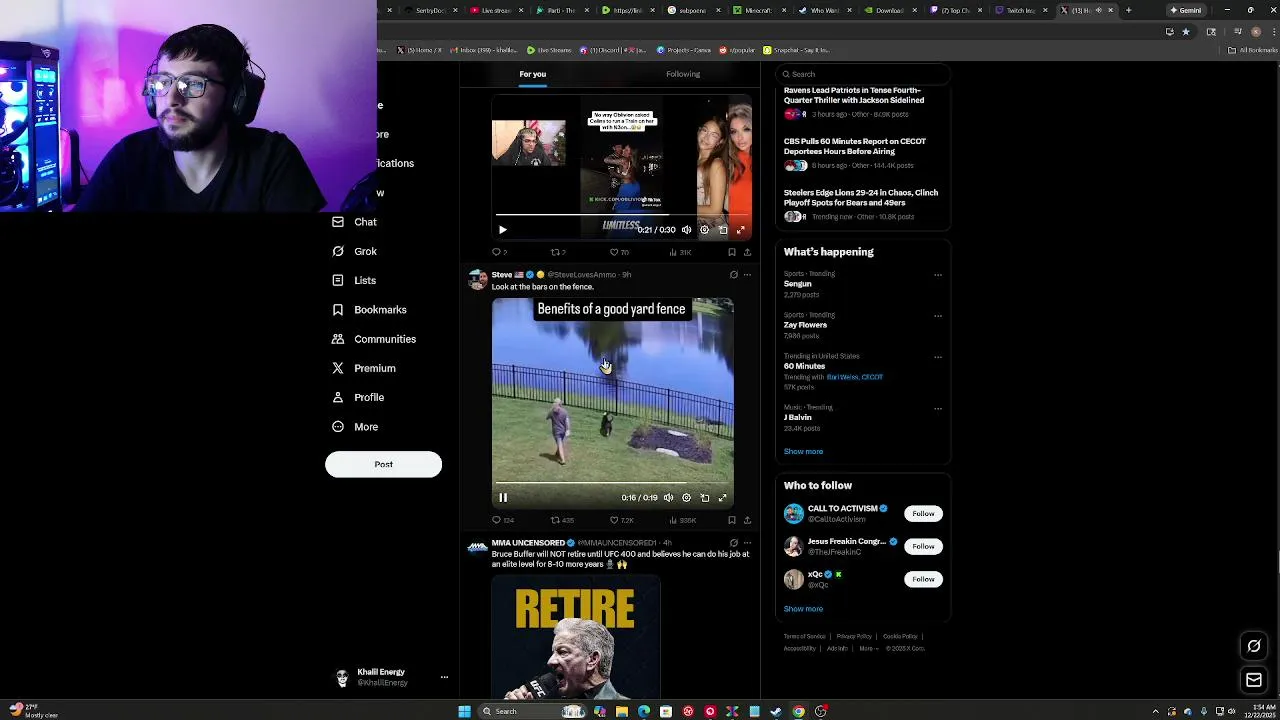This screenshot has width=1280, height=720.
Task: Click the X search box
Action: [862, 74]
